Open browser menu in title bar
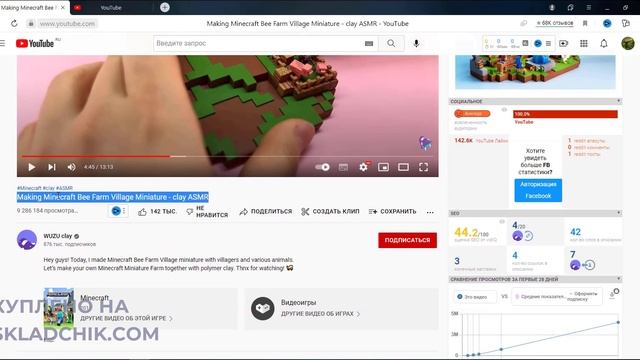 pyautogui.click(x=589, y=7)
